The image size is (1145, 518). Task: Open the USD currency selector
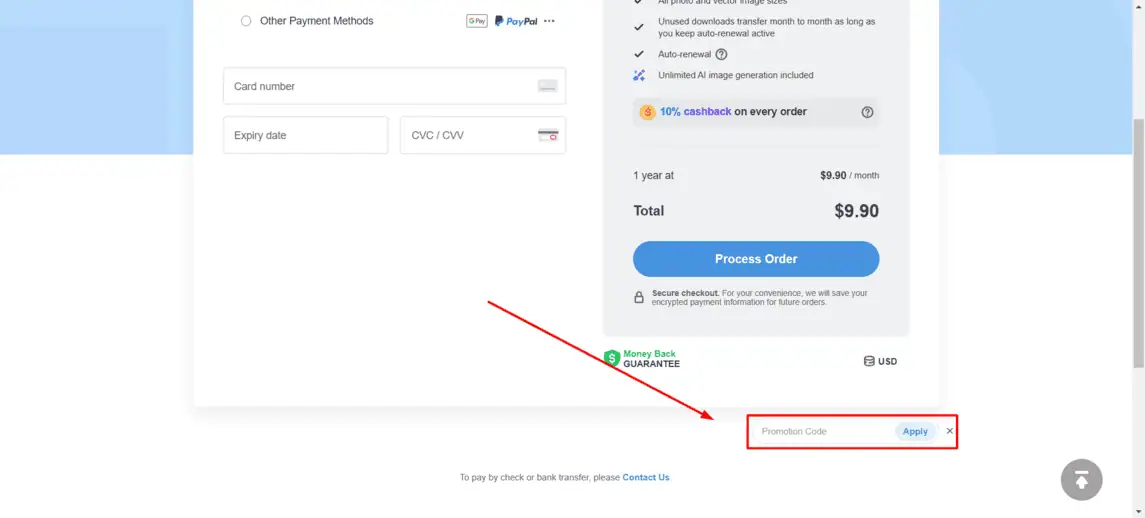point(881,362)
